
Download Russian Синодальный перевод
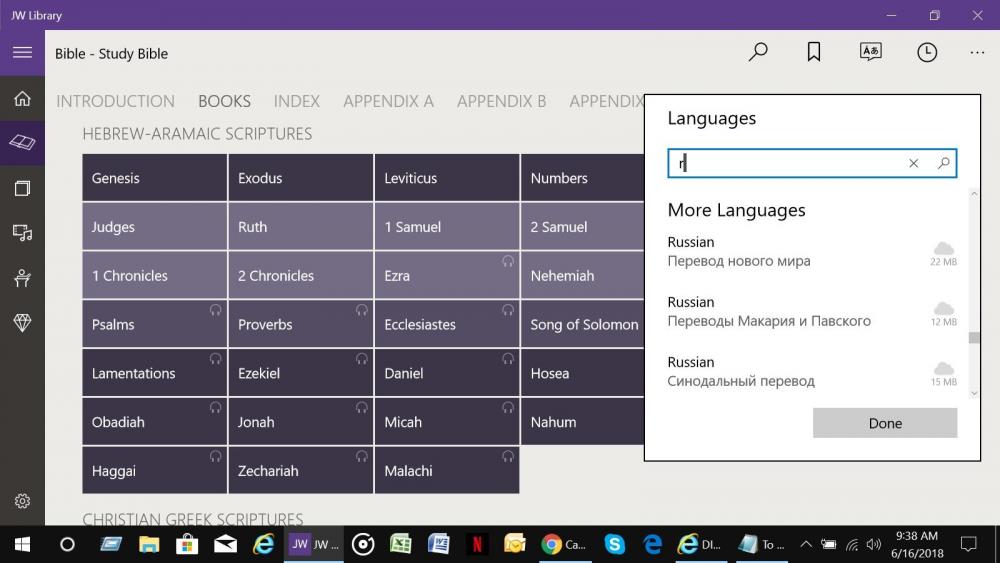[943, 370]
